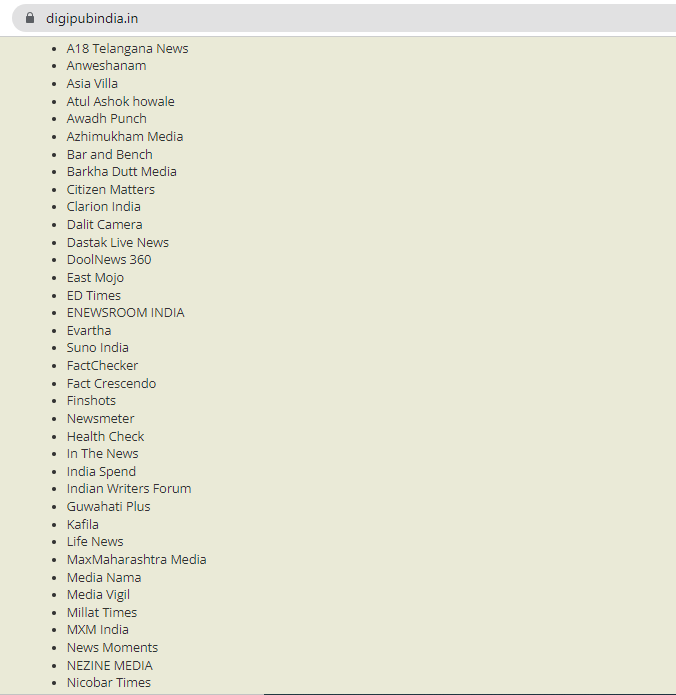Click the Clarion India entry
Viewport: 676px width, 695px height.
coord(104,207)
